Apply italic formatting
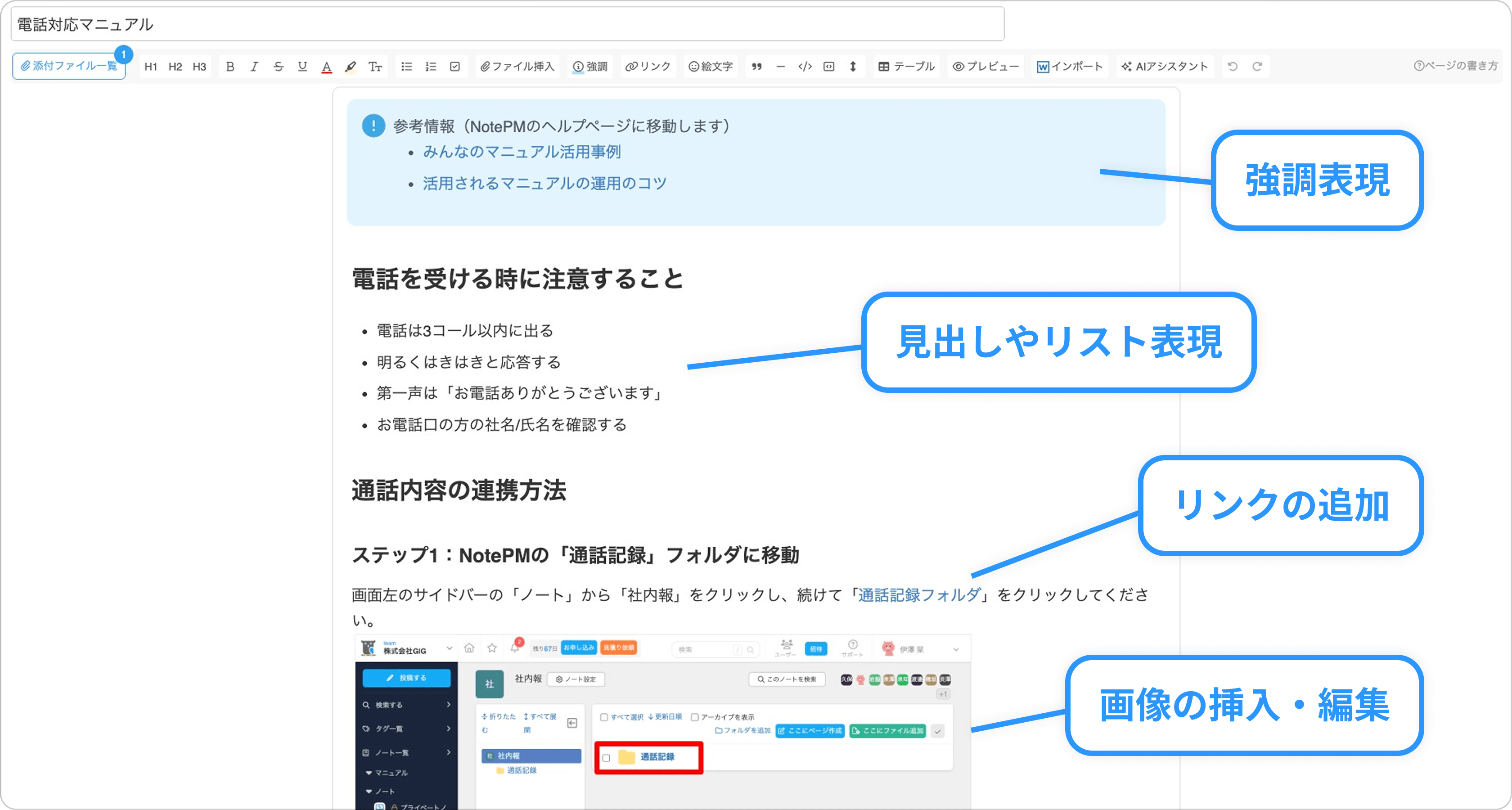Screen dimensions: 1512x810 pyautogui.click(x=254, y=66)
